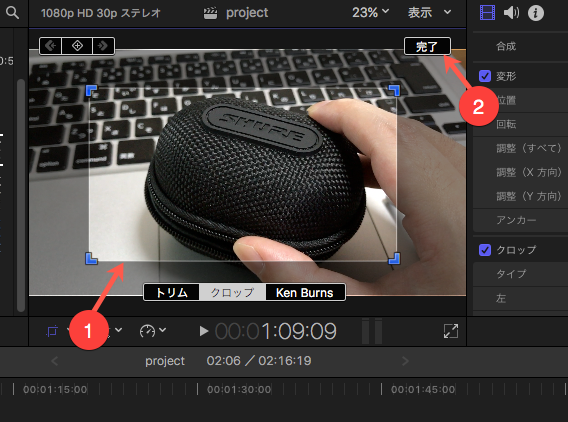Click the top-left crop corner handle
Viewport: 568px width, 422px height.
[x=91, y=91]
